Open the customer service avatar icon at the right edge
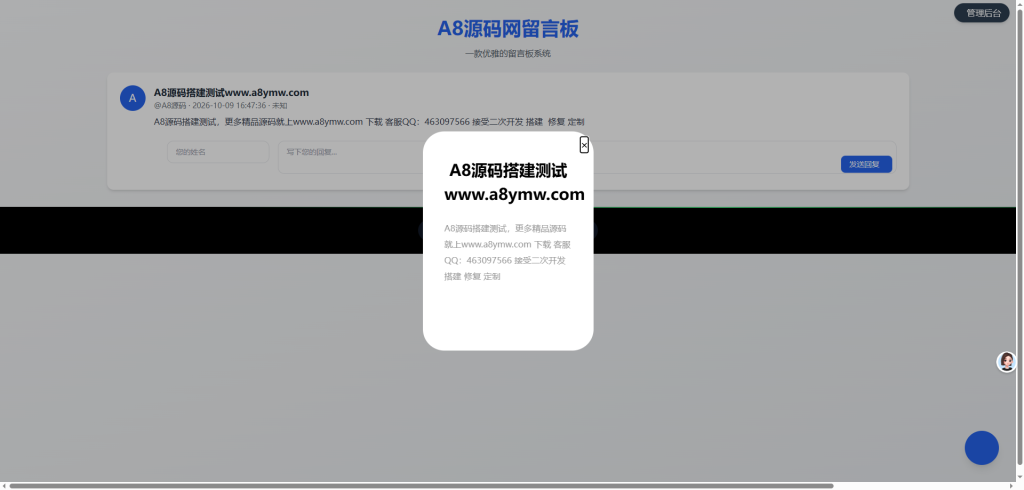The height and width of the screenshot is (490, 1024). (x=1006, y=362)
